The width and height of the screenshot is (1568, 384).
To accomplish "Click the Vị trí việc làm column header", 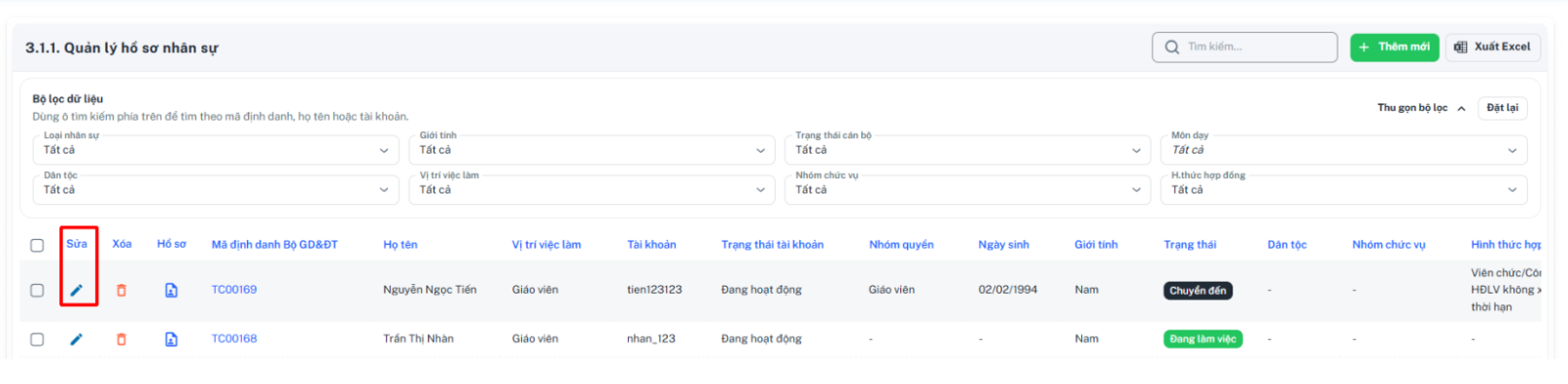I will coord(546,245).
